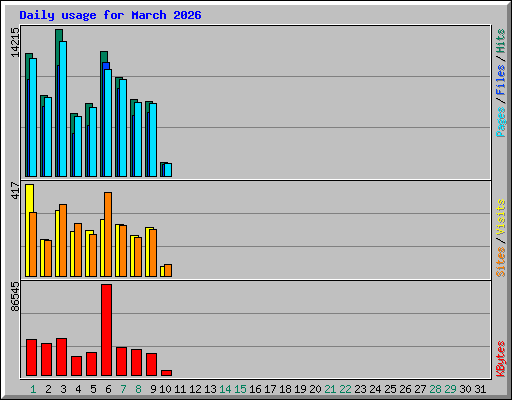Click the day 4 axis label
This screenshot has width=512, height=400.
pyautogui.click(x=78, y=389)
